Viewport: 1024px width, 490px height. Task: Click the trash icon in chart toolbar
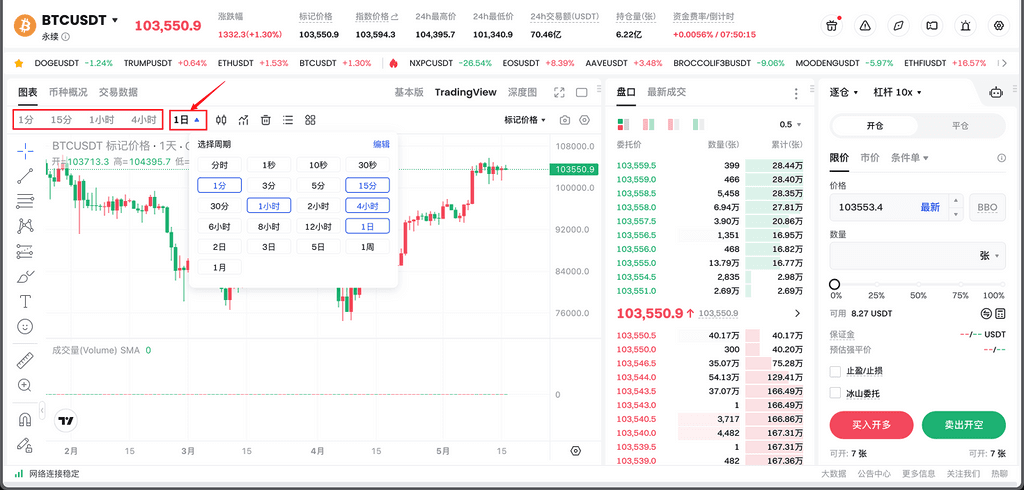point(266,120)
